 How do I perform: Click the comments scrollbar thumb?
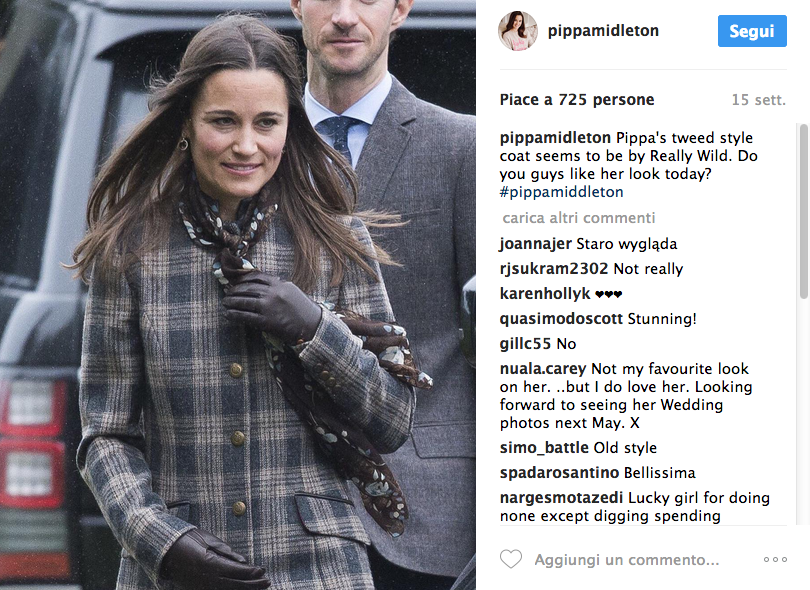pyautogui.click(x=803, y=212)
